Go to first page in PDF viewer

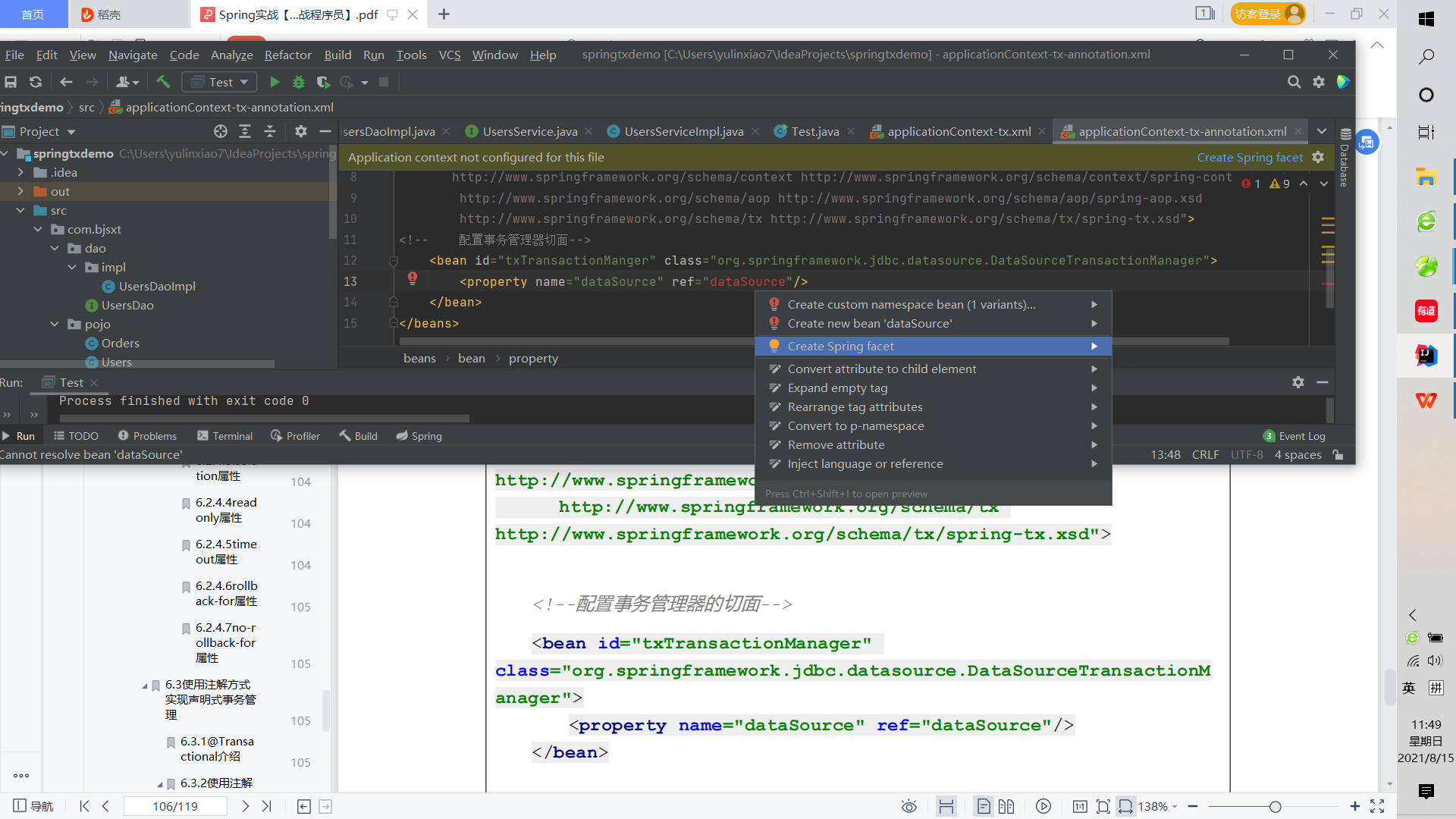pos(84,806)
